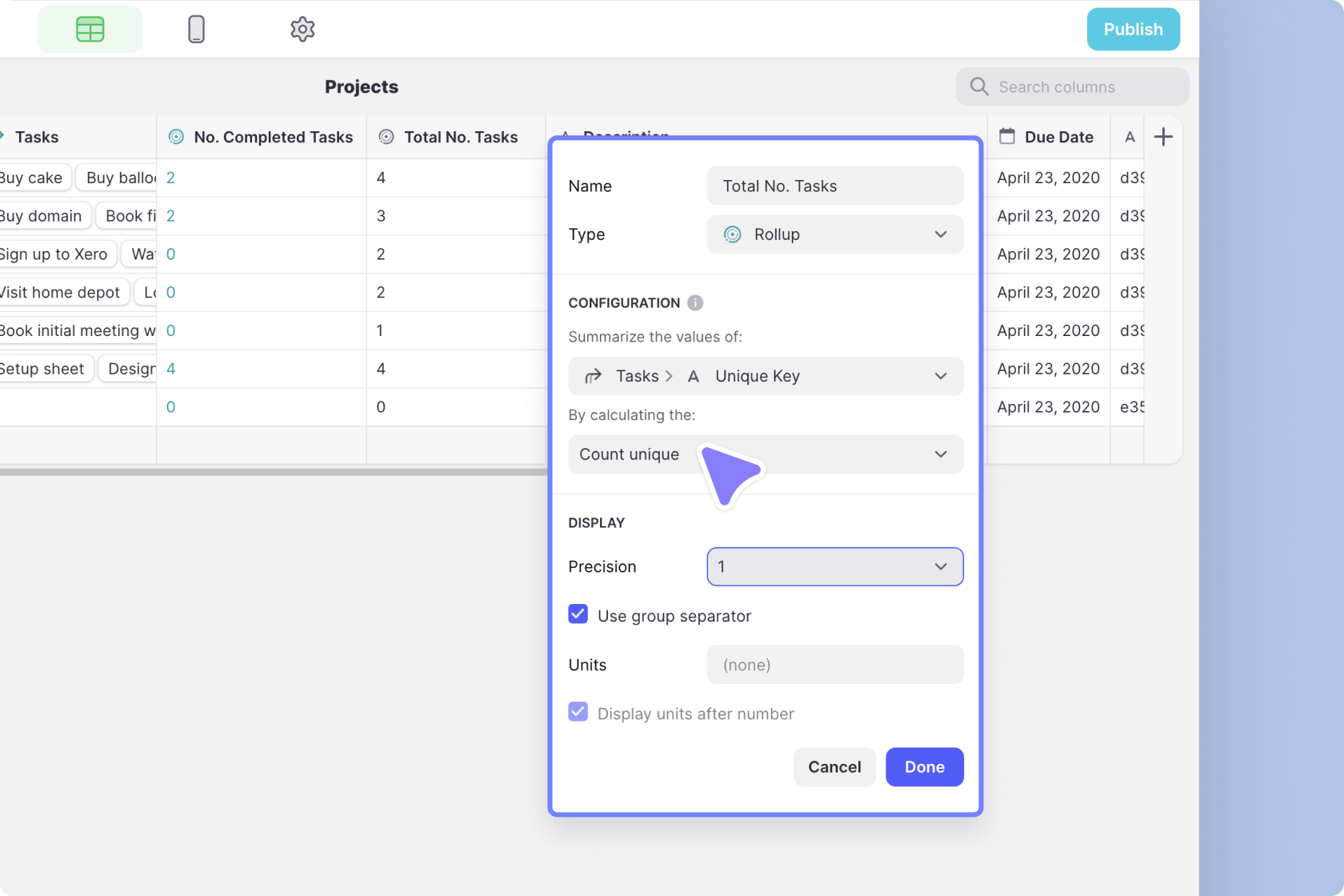Click the rollup icon inside the Type field
This screenshot has height=896, width=1344.
point(732,234)
